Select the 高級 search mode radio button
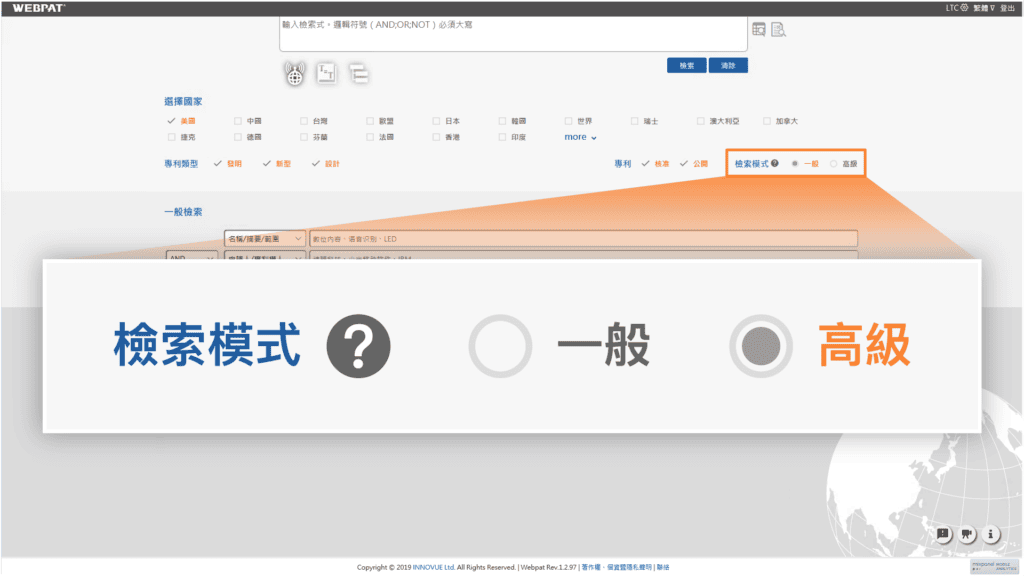Screen dimensions: 1024x576 coord(835,163)
